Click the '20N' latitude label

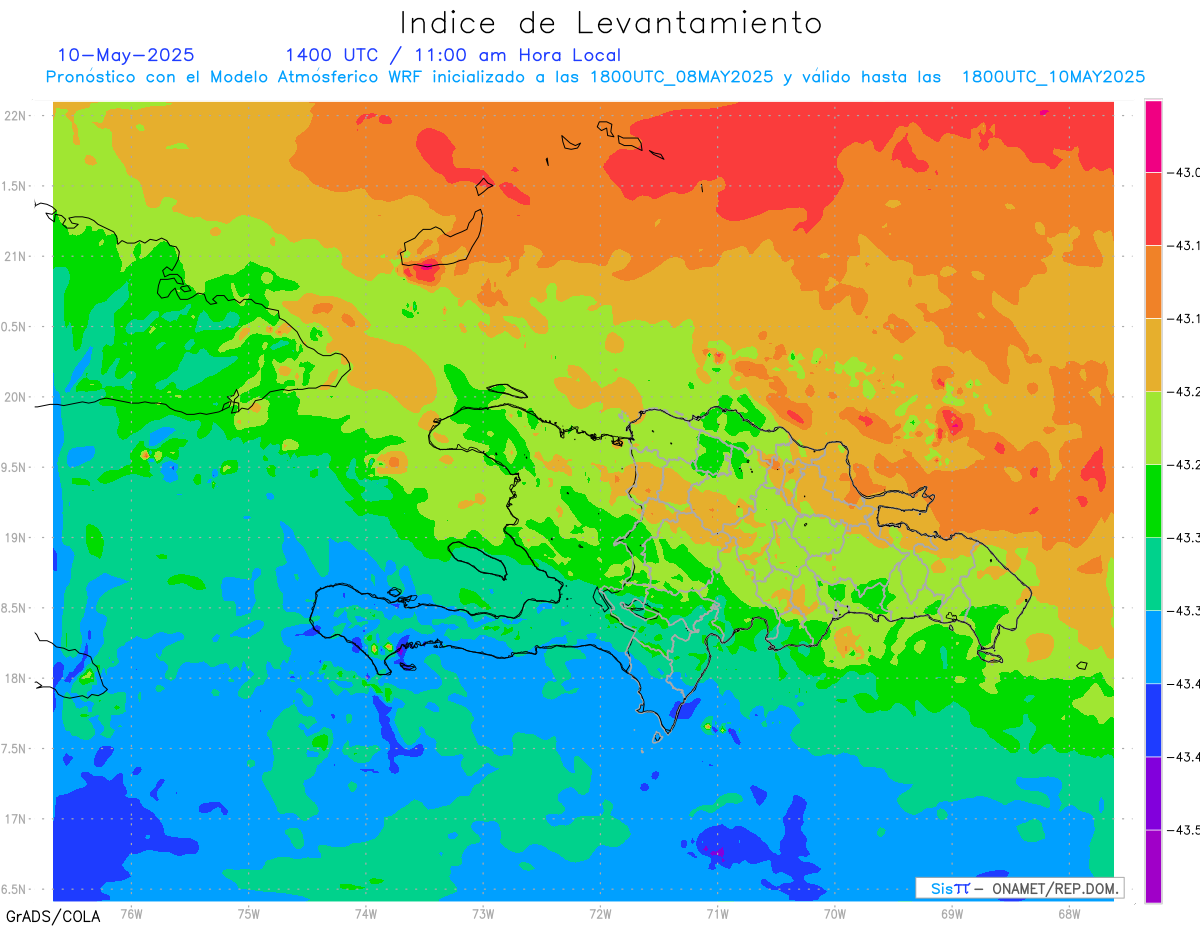click(x=15, y=397)
